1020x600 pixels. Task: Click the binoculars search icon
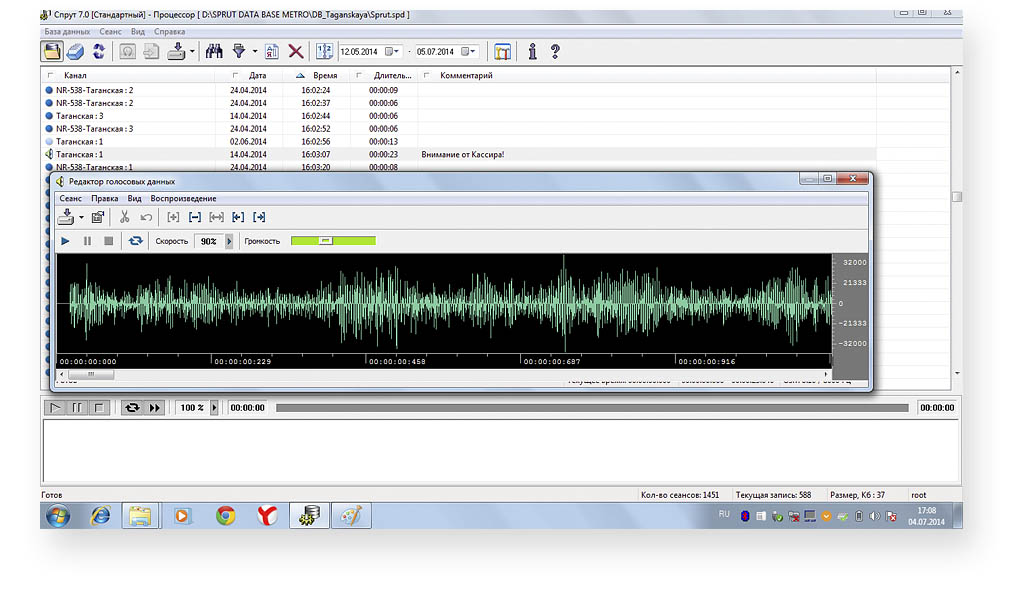[x=213, y=51]
